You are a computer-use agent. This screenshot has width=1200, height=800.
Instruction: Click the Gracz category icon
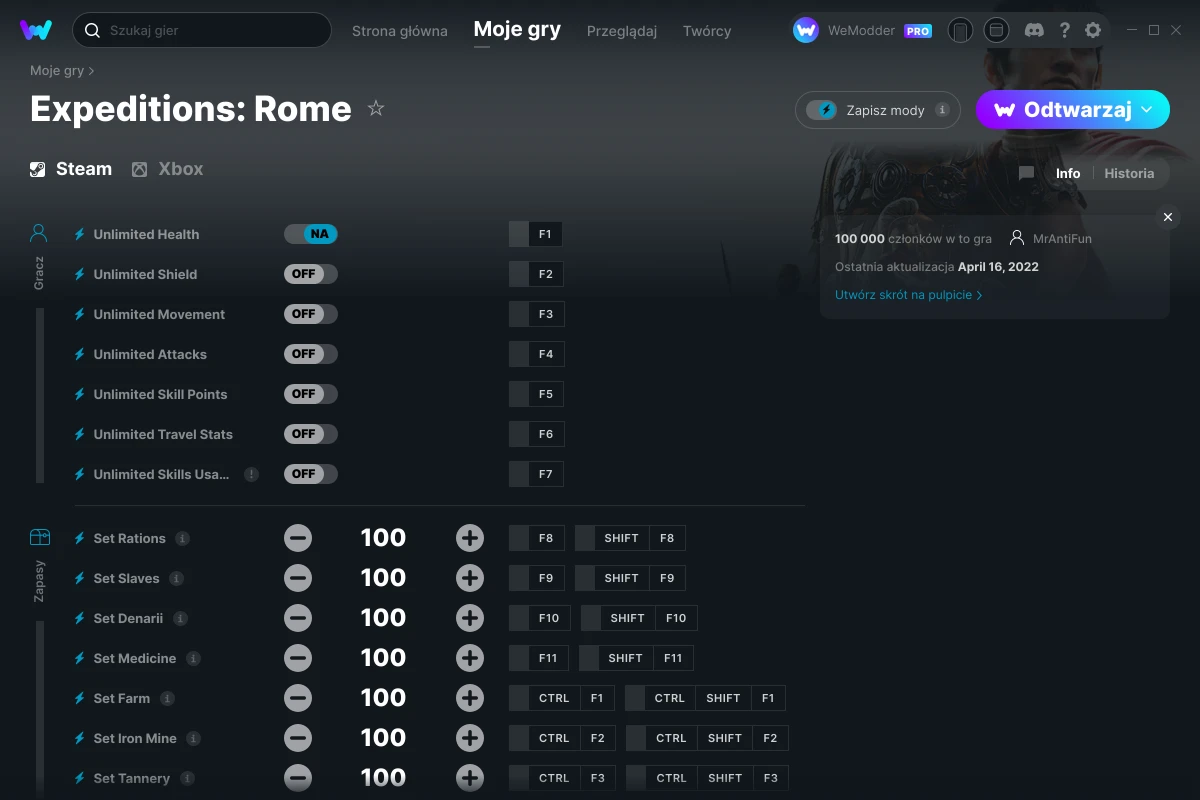(x=39, y=233)
